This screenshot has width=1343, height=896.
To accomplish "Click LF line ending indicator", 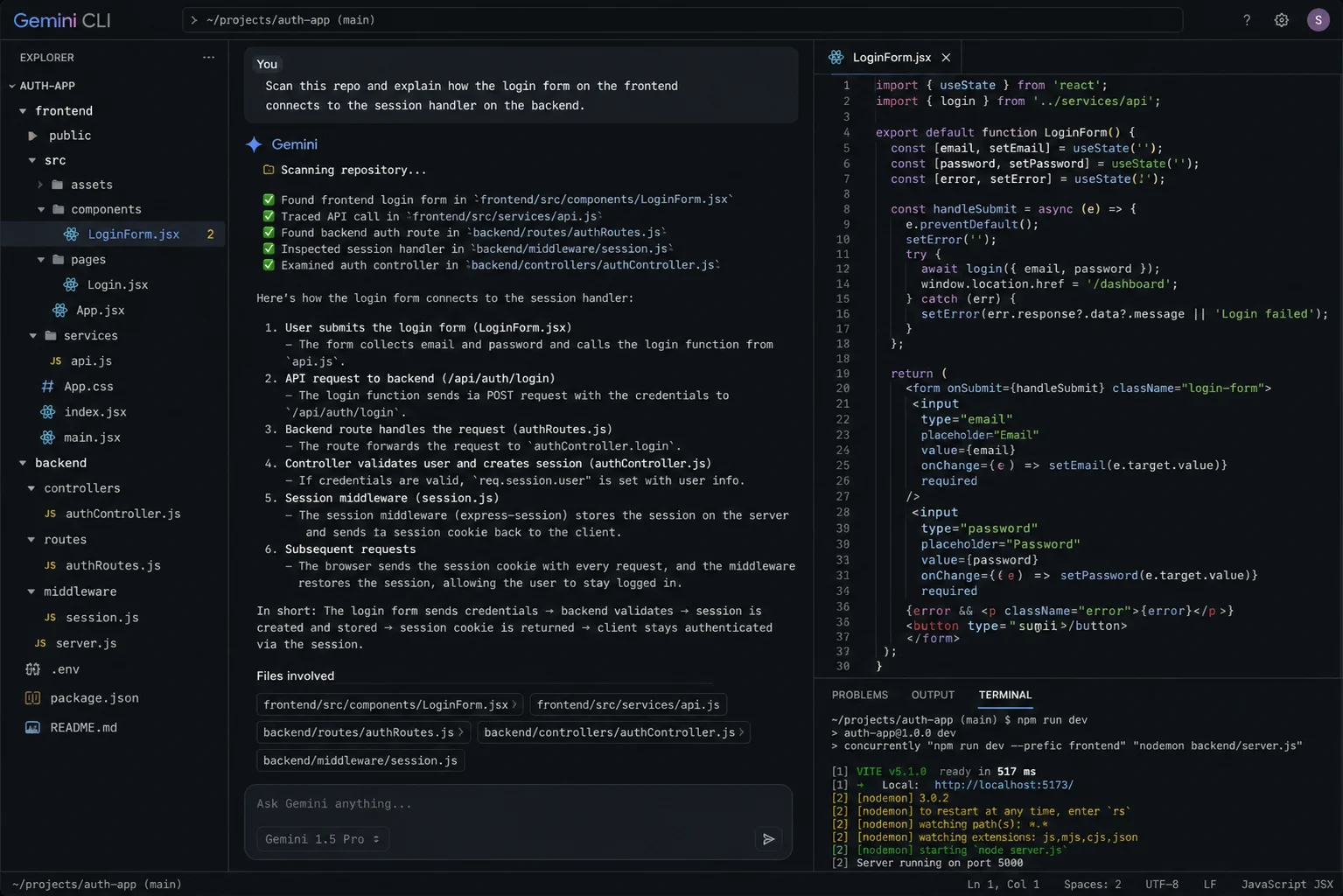I will tap(1210, 885).
